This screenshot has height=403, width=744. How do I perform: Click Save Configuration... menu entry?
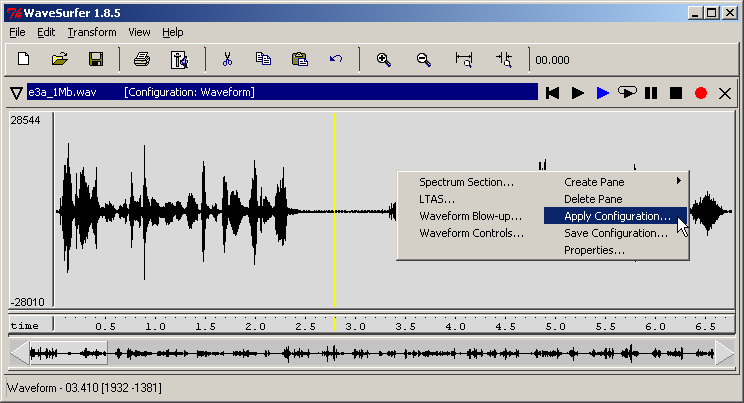tap(615, 233)
